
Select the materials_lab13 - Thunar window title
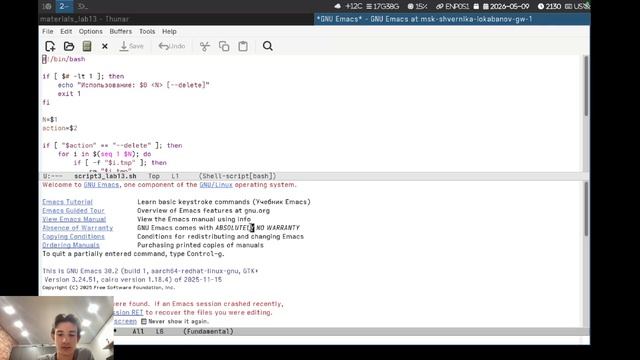click(x=85, y=19)
